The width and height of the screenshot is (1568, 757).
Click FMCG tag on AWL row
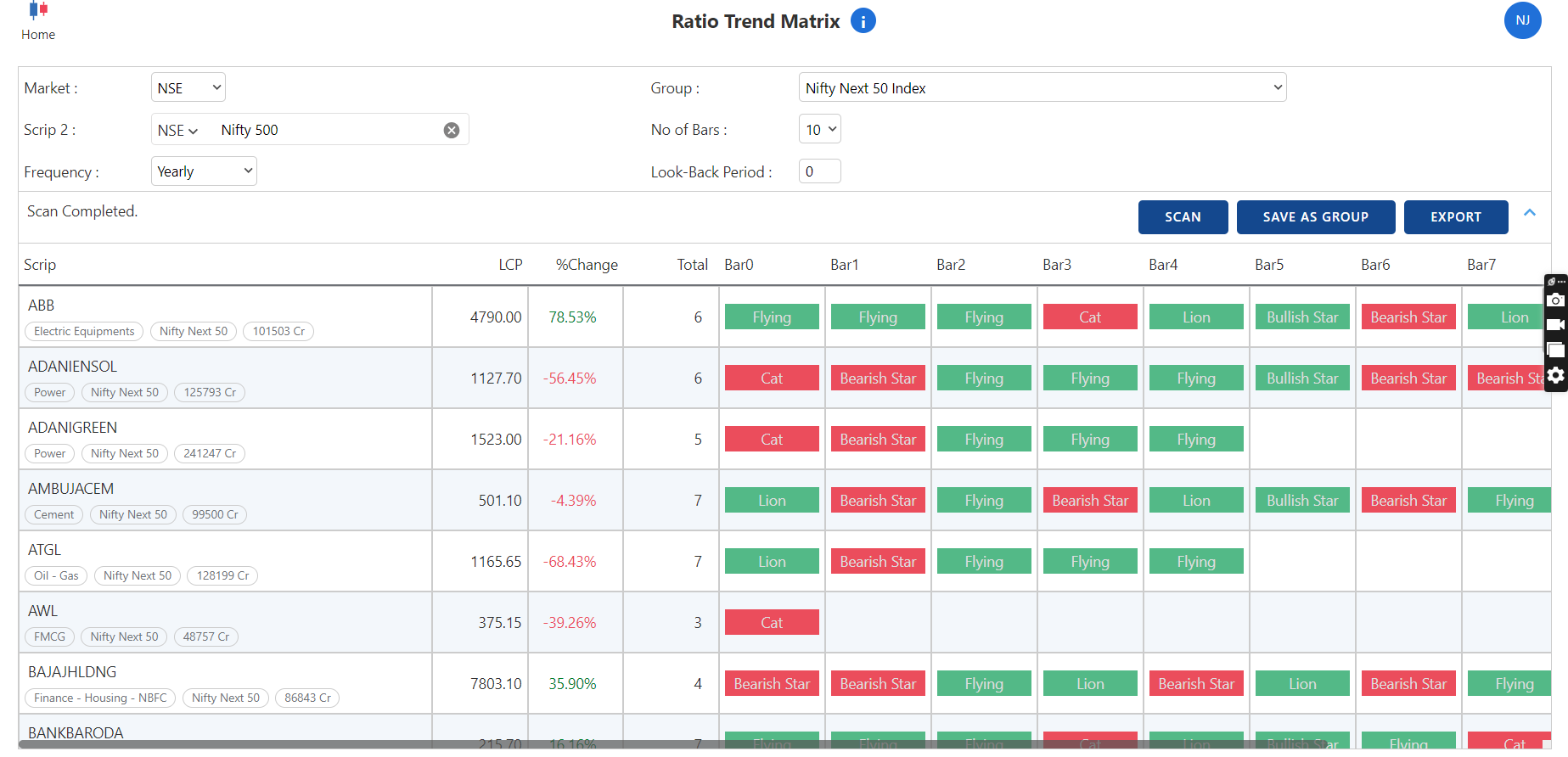pos(49,636)
